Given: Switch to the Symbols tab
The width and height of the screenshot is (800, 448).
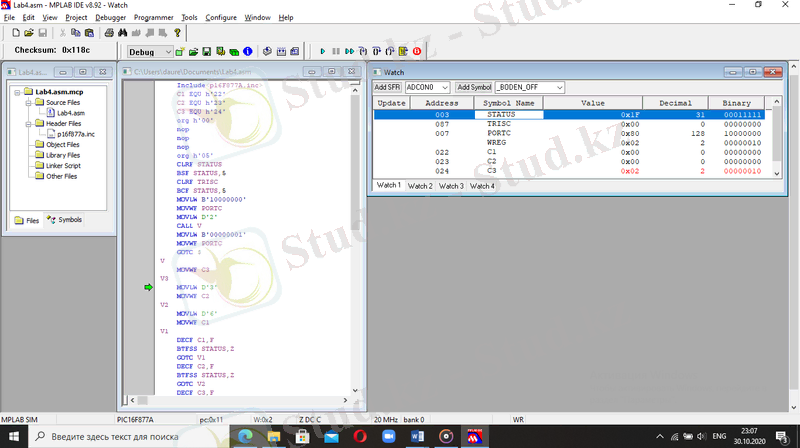Looking at the screenshot, I should (x=65, y=220).
